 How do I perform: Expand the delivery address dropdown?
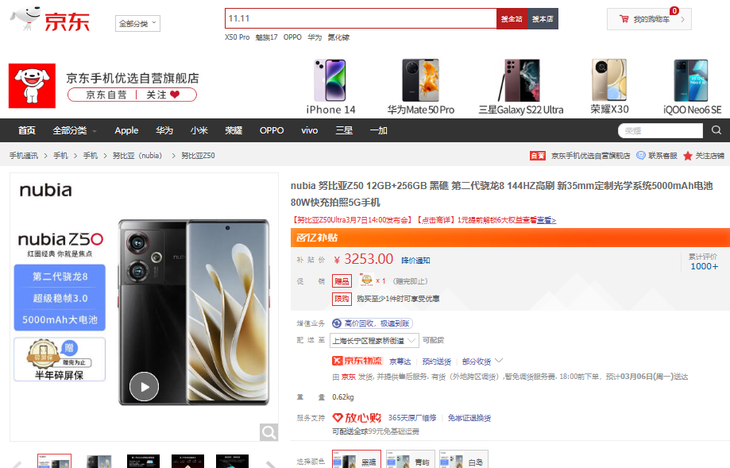click(374, 340)
